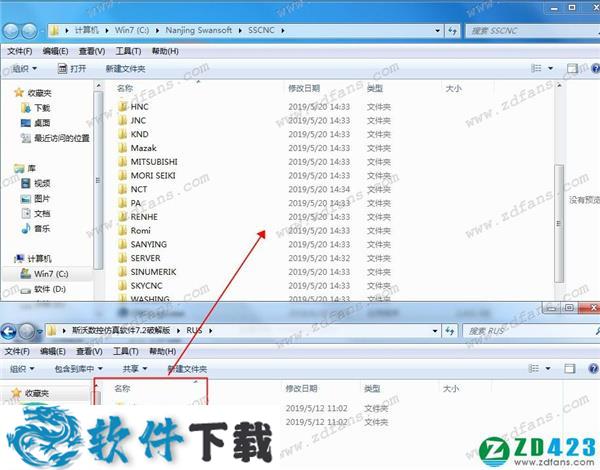This screenshot has width=600, height=470.
Task: Open Help icon in RUS window
Action: click(593, 369)
